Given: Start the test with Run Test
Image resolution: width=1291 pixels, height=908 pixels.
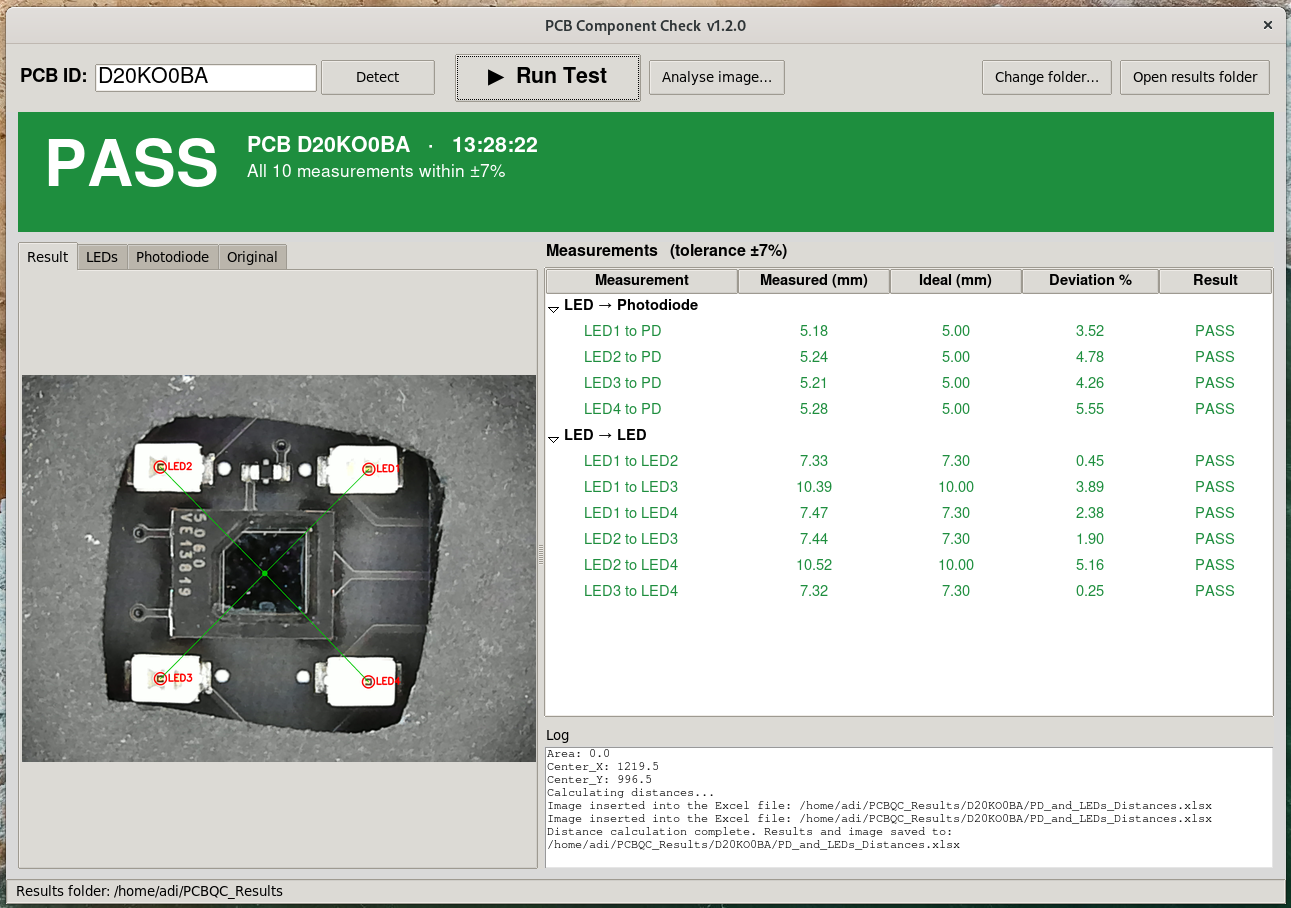Looking at the screenshot, I should click(548, 77).
